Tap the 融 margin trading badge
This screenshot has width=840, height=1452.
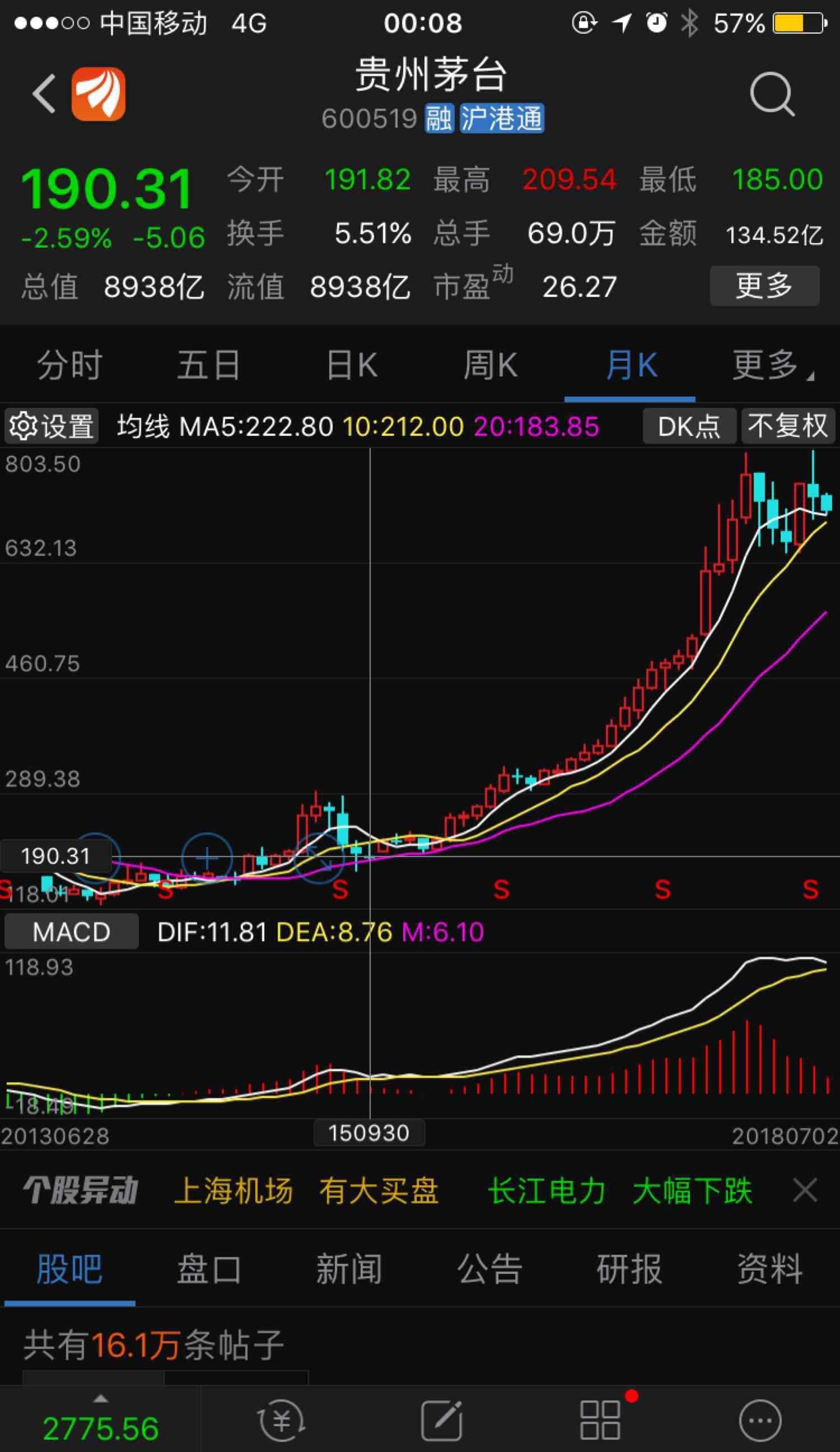coord(440,119)
